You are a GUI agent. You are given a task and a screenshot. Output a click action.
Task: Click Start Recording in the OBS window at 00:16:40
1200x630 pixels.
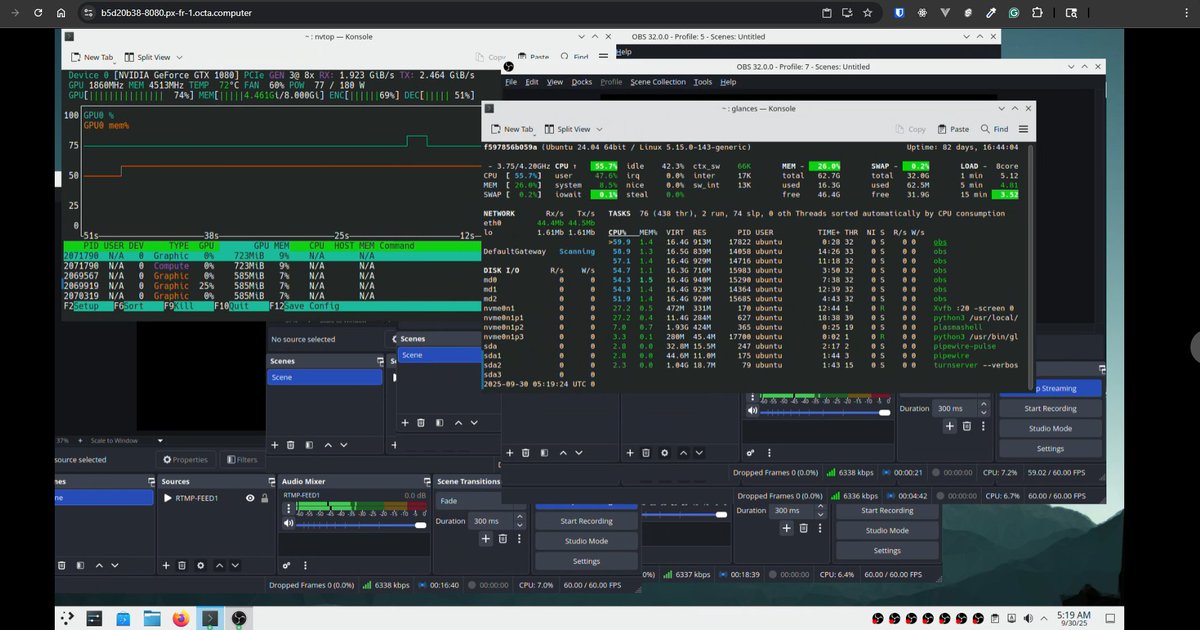[586, 521]
